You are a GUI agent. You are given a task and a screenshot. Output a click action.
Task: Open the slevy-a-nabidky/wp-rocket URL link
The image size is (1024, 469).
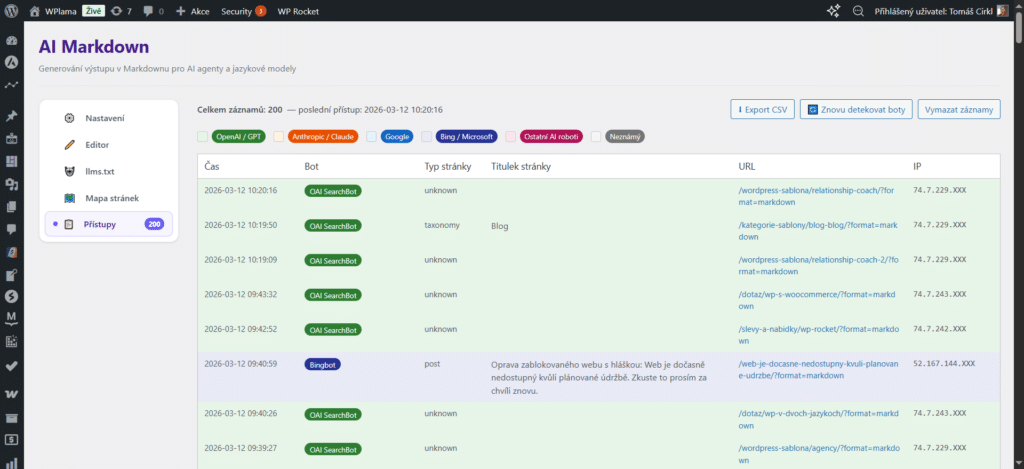(x=818, y=334)
